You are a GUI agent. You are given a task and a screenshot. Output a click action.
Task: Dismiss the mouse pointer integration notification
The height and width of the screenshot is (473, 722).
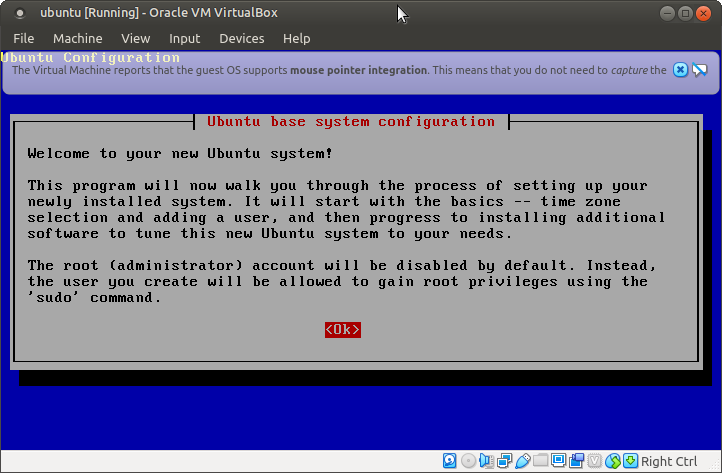680,70
